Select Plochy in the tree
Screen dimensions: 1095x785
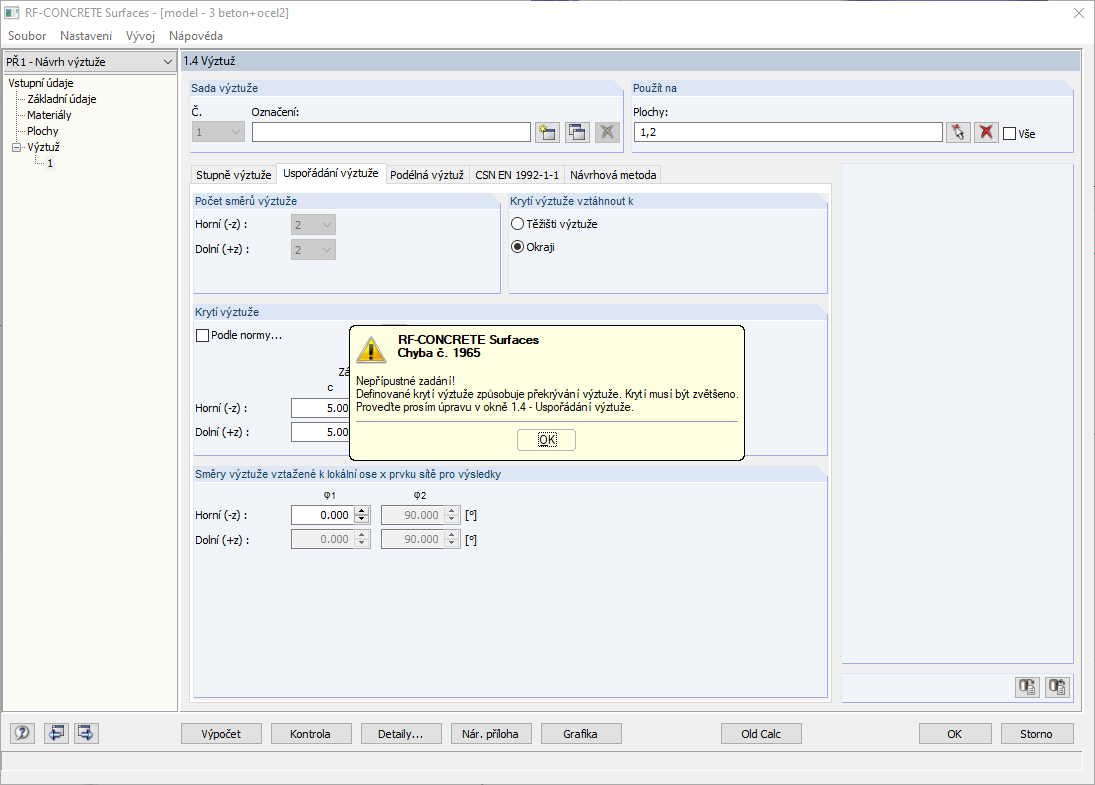click(43, 131)
